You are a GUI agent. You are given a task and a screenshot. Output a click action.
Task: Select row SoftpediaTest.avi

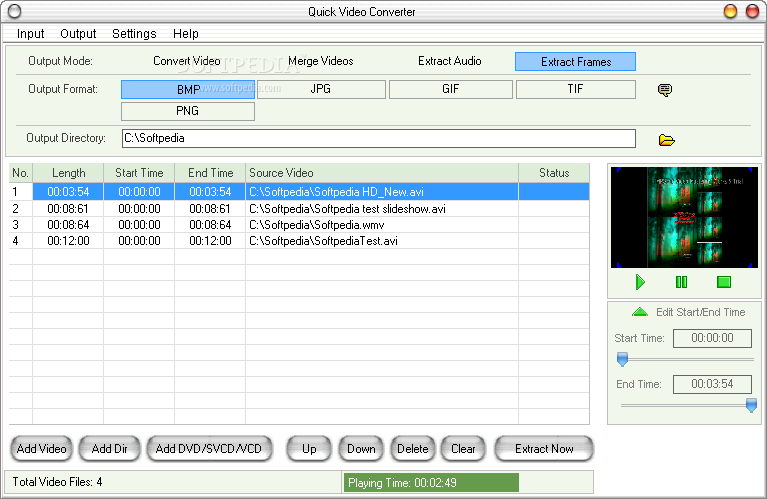299,241
